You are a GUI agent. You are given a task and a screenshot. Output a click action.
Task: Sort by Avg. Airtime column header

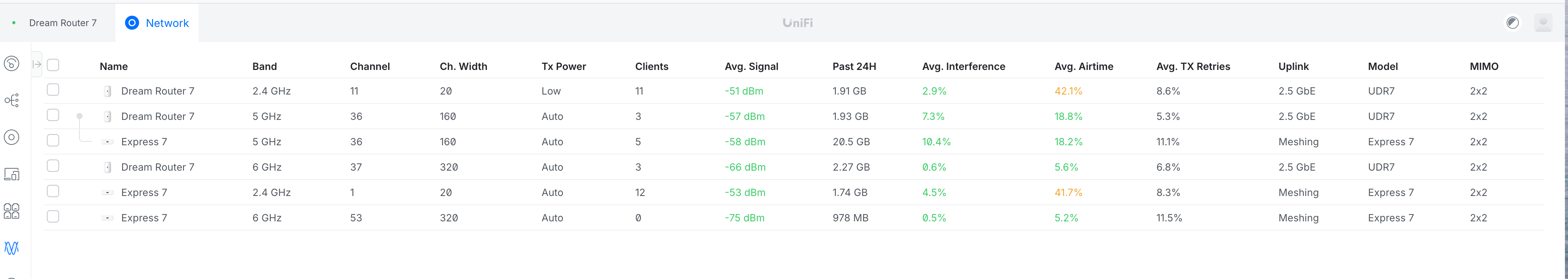[x=1083, y=66]
